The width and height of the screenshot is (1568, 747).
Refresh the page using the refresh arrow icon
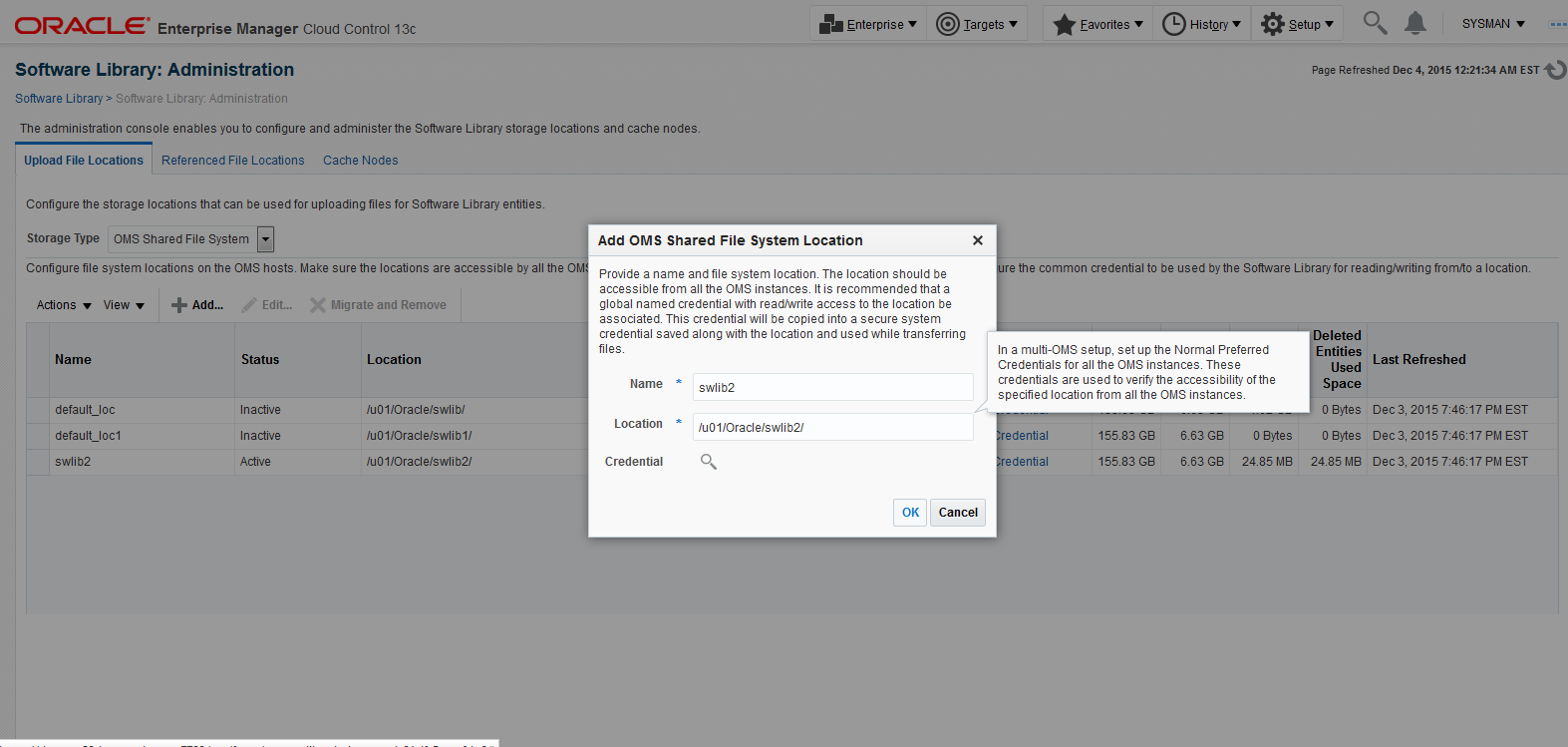[1555, 70]
